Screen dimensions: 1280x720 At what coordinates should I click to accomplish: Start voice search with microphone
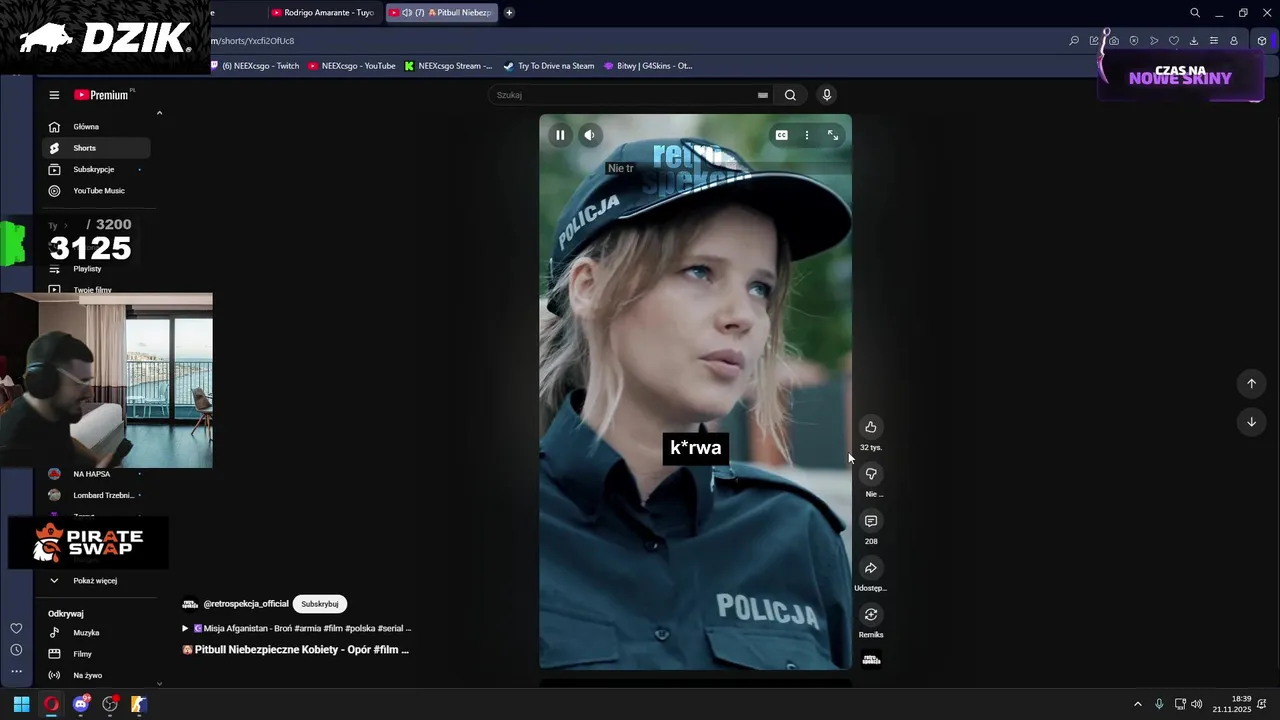(826, 95)
